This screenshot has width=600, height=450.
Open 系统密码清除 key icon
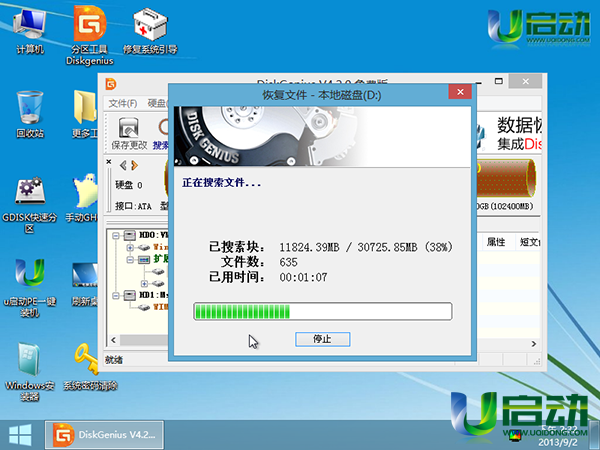pos(90,367)
